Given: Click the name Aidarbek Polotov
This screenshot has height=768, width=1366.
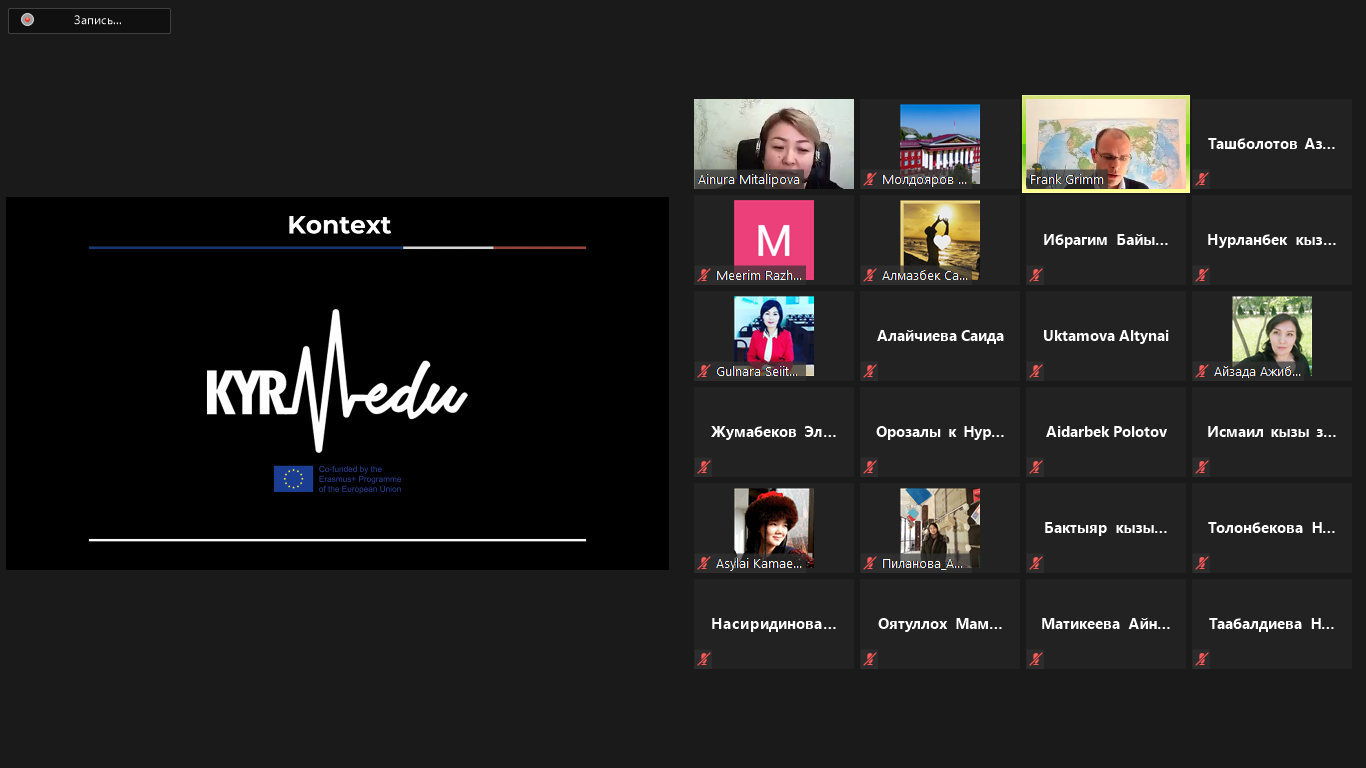Looking at the screenshot, I should coord(1106,432).
